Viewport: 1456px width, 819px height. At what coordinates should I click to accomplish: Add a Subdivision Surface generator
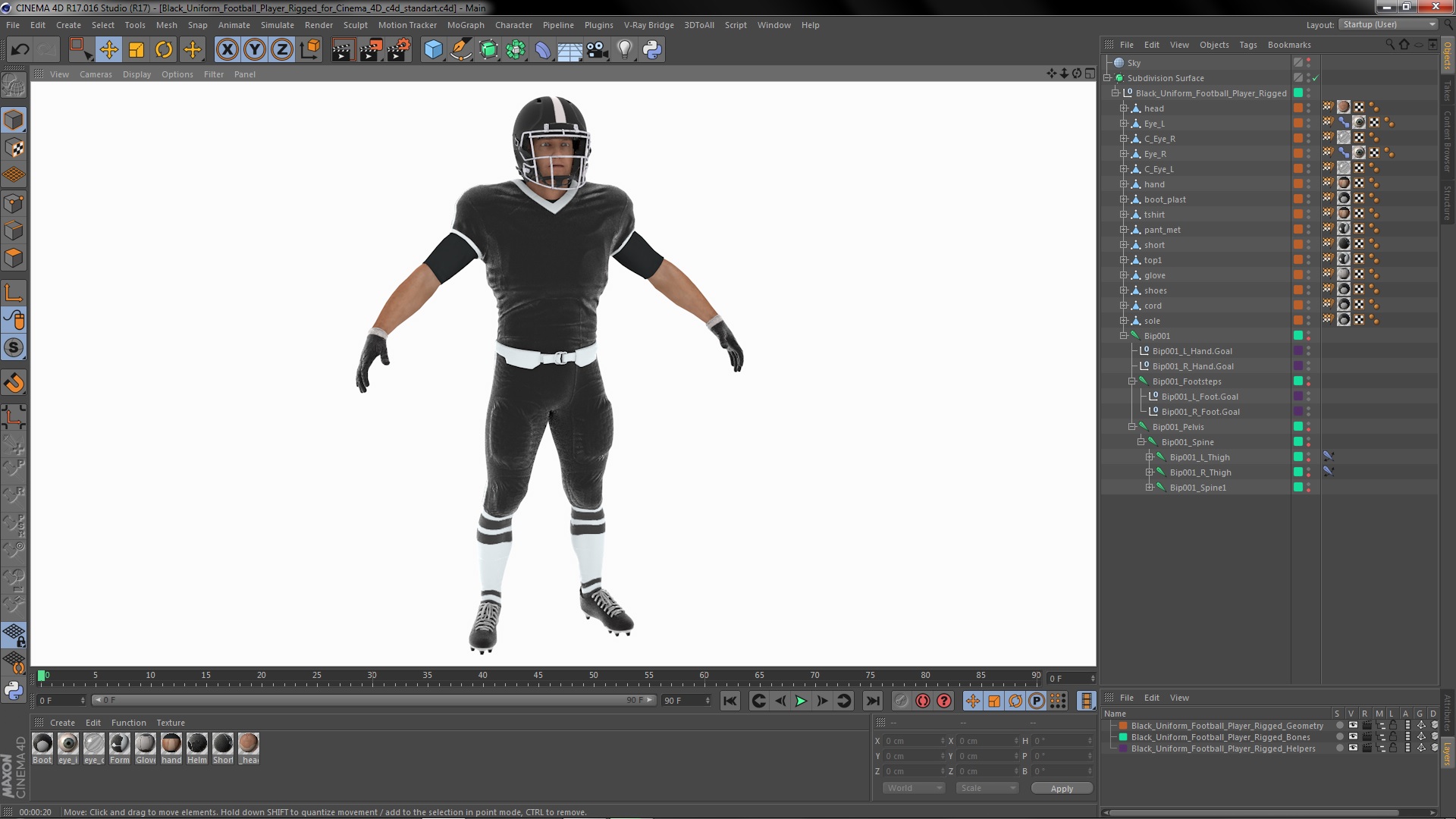(x=488, y=50)
